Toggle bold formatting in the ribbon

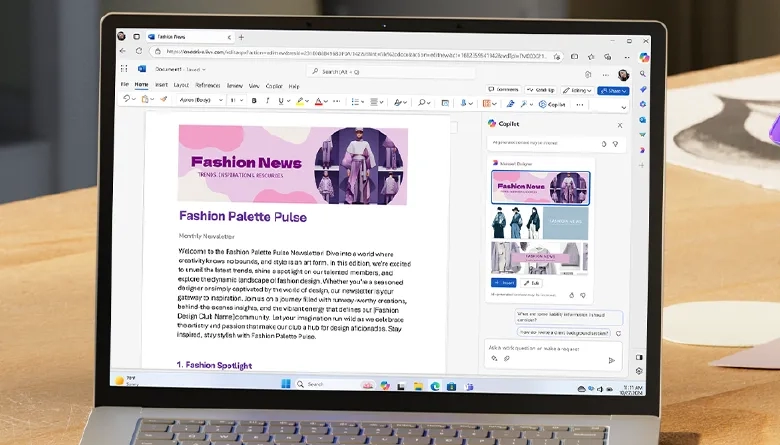pyautogui.click(x=254, y=101)
